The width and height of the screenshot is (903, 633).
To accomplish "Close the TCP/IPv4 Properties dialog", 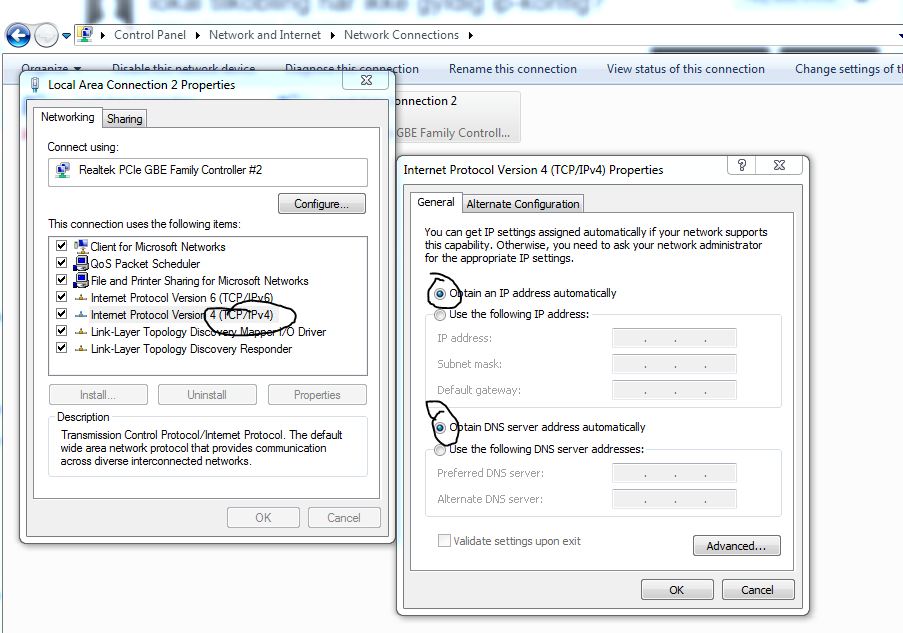I will coord(779,165).
